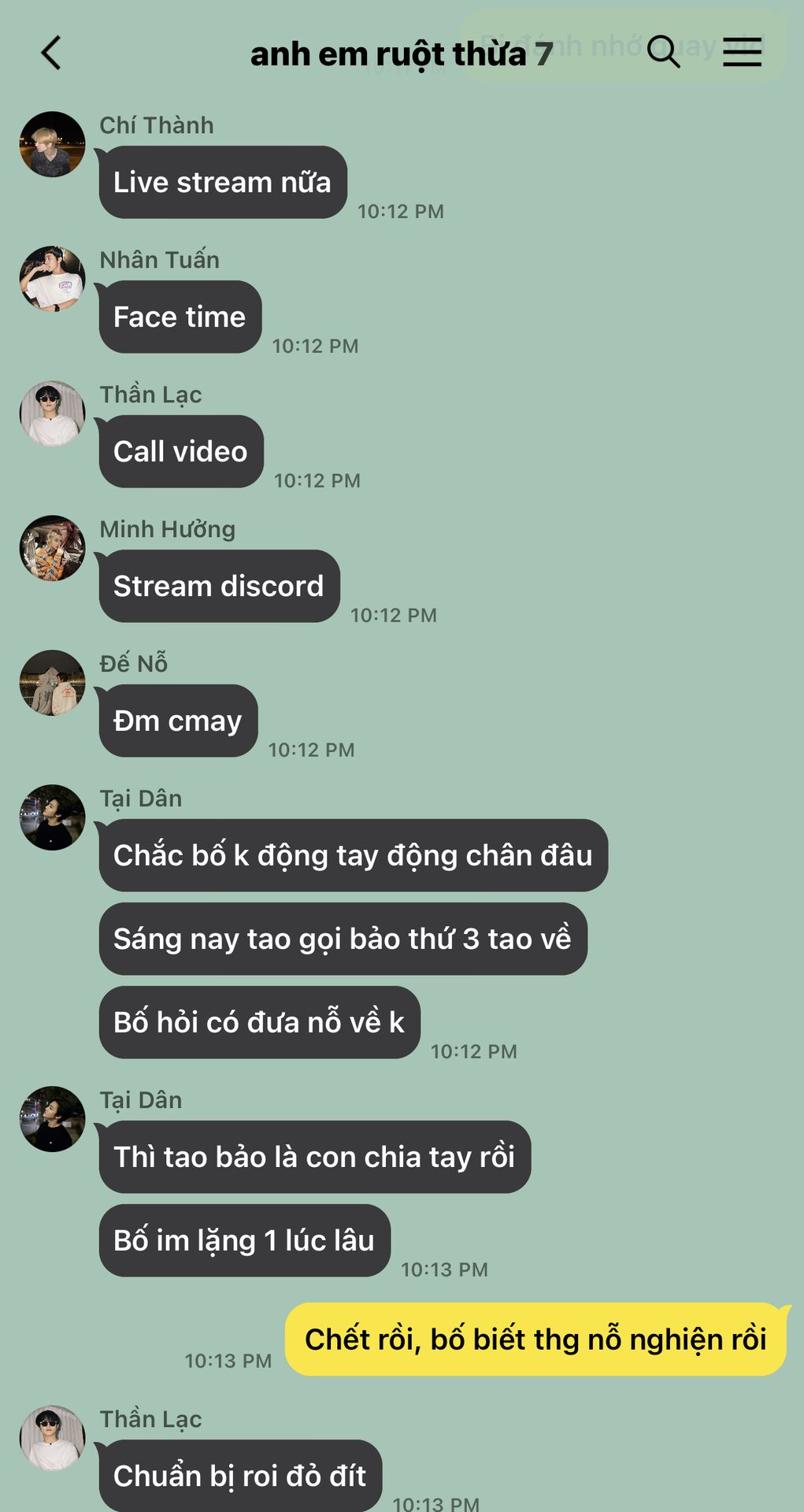Tap the "Bố im lặng 1 lúc lâu" message
This screenshot has height=1512, width=804.
click(244, 1240)
